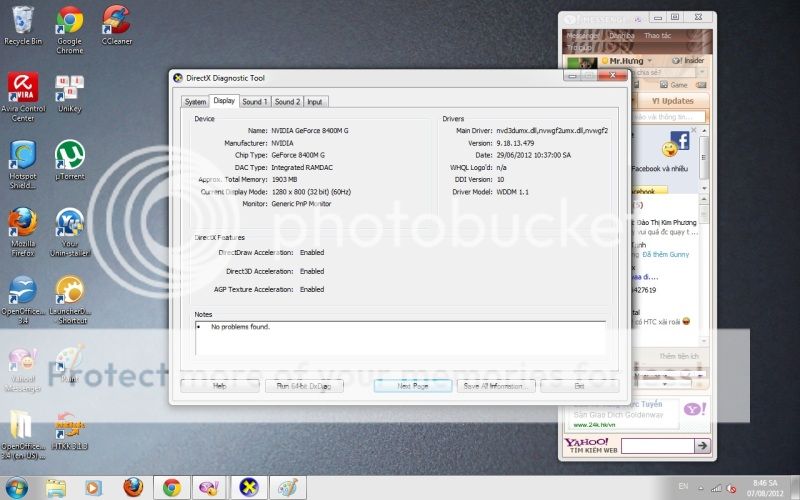
Task: Open the Danh bạ menu
Action: [621, 36]
